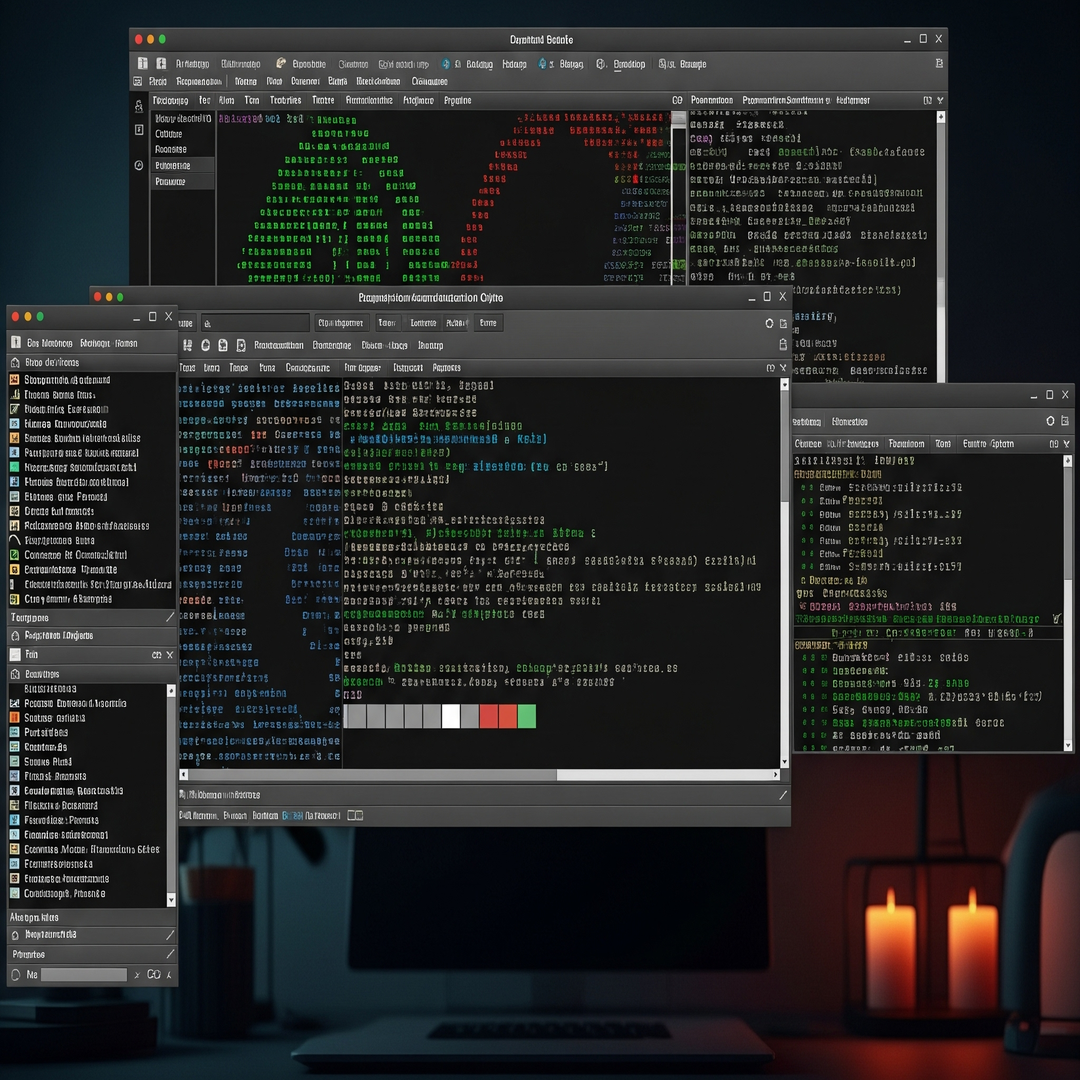
Task: Click the split-view icon in middle window status bar
Action: tap(355, 815)
